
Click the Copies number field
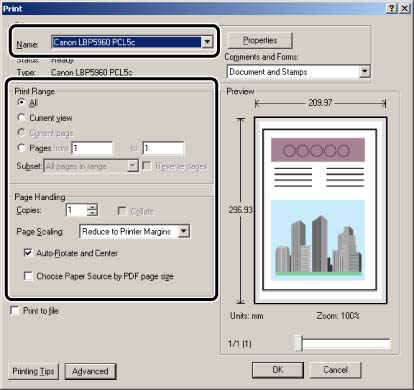point(76,210)
